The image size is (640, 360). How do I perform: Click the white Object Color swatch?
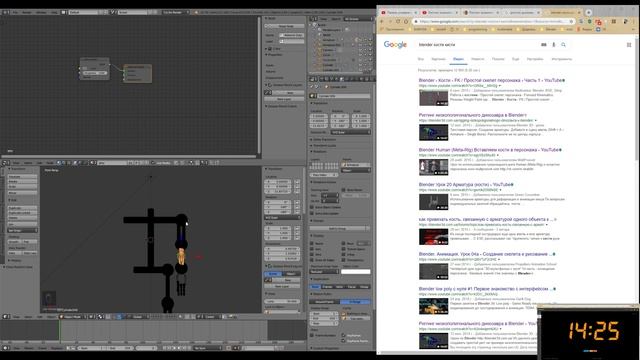356,271
